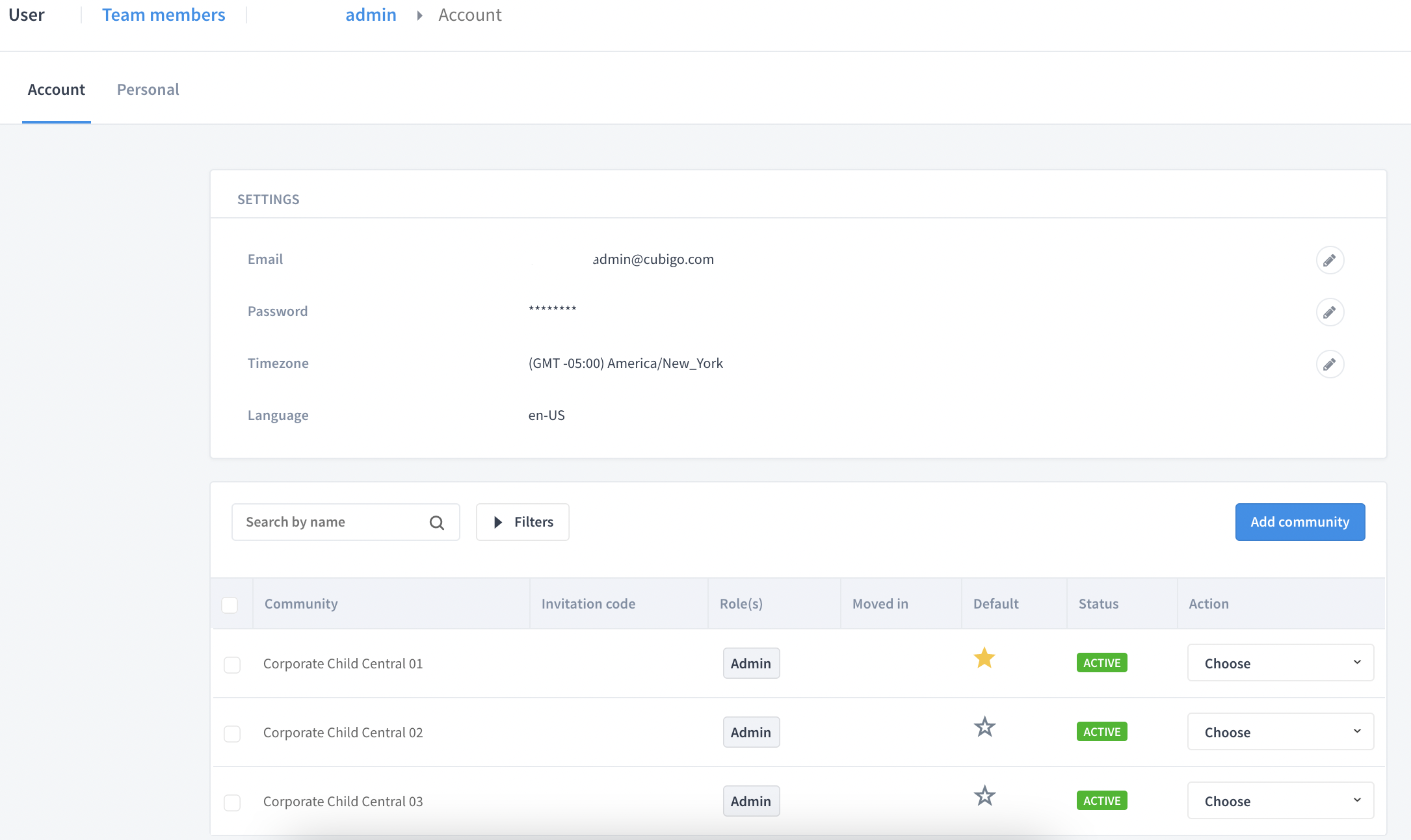Edit the Email setting pencil icon
Viewport: 1411px width, 840px height.
(1330, 260)
